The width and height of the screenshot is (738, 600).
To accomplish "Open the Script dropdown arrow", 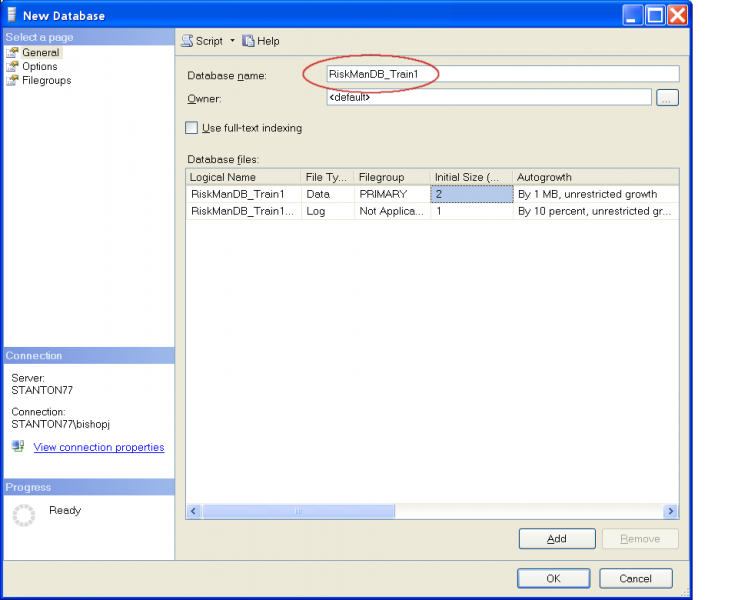I will pos(233,41).
